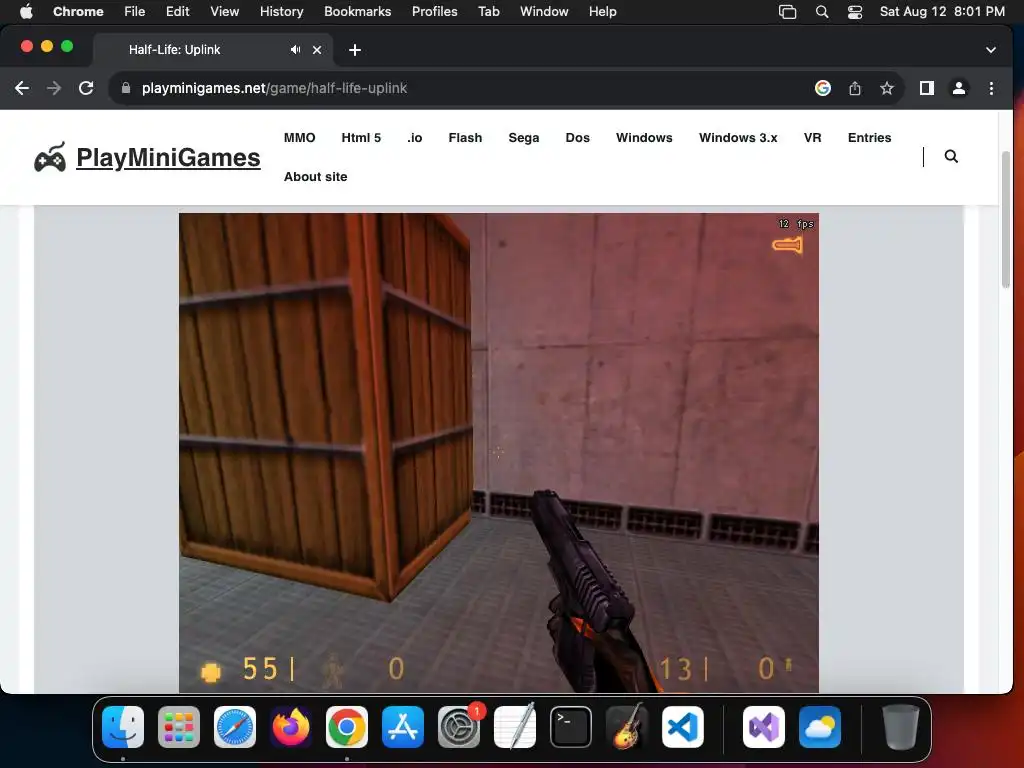Launch Safari from the Dock
Screen dimensions: 1024x768
pos(235,727)
